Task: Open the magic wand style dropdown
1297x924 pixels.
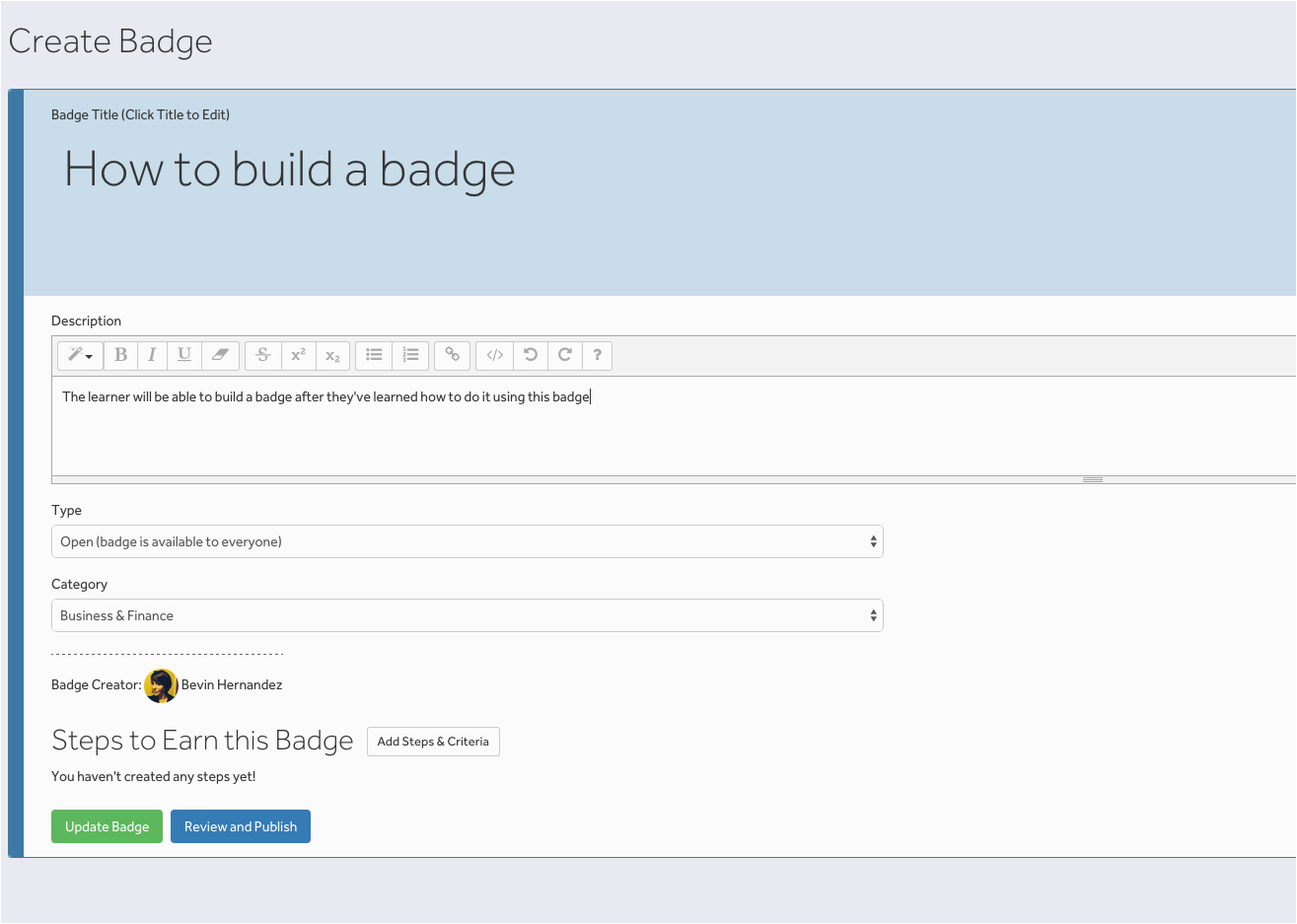Action: [80, 355]
